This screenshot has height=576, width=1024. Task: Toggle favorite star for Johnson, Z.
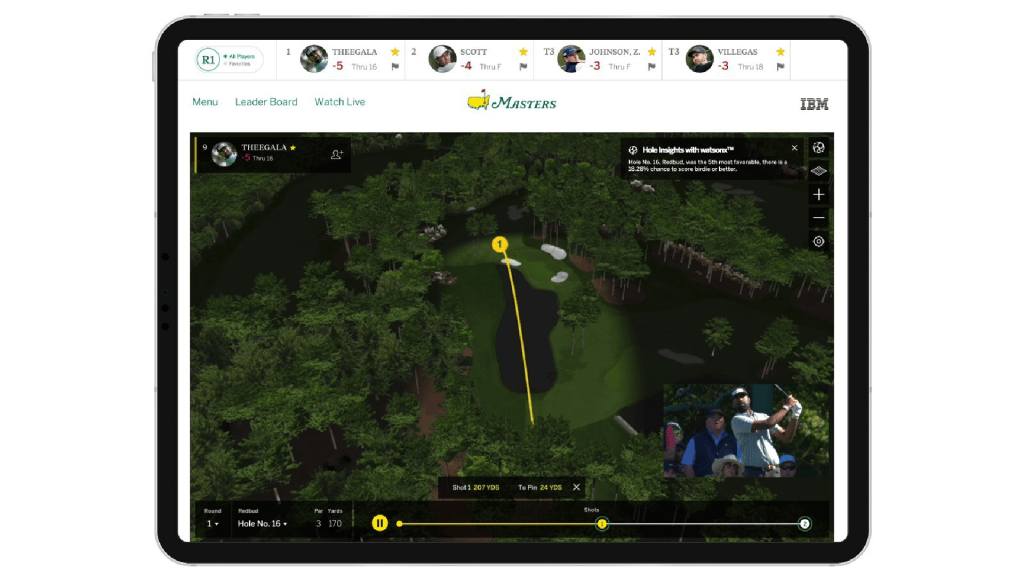tap(652, 52)
